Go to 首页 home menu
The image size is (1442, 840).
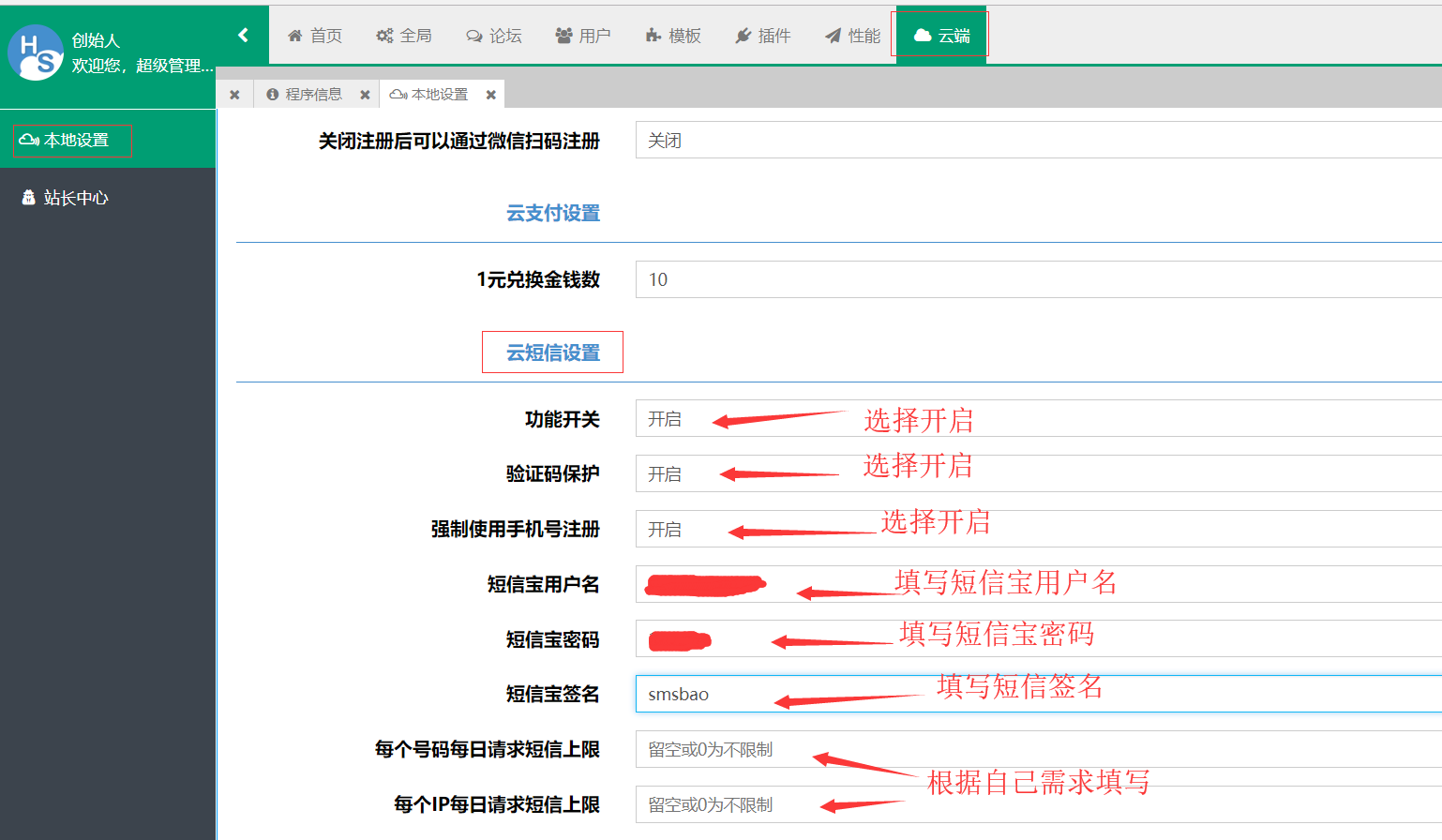tap(315, 36)
